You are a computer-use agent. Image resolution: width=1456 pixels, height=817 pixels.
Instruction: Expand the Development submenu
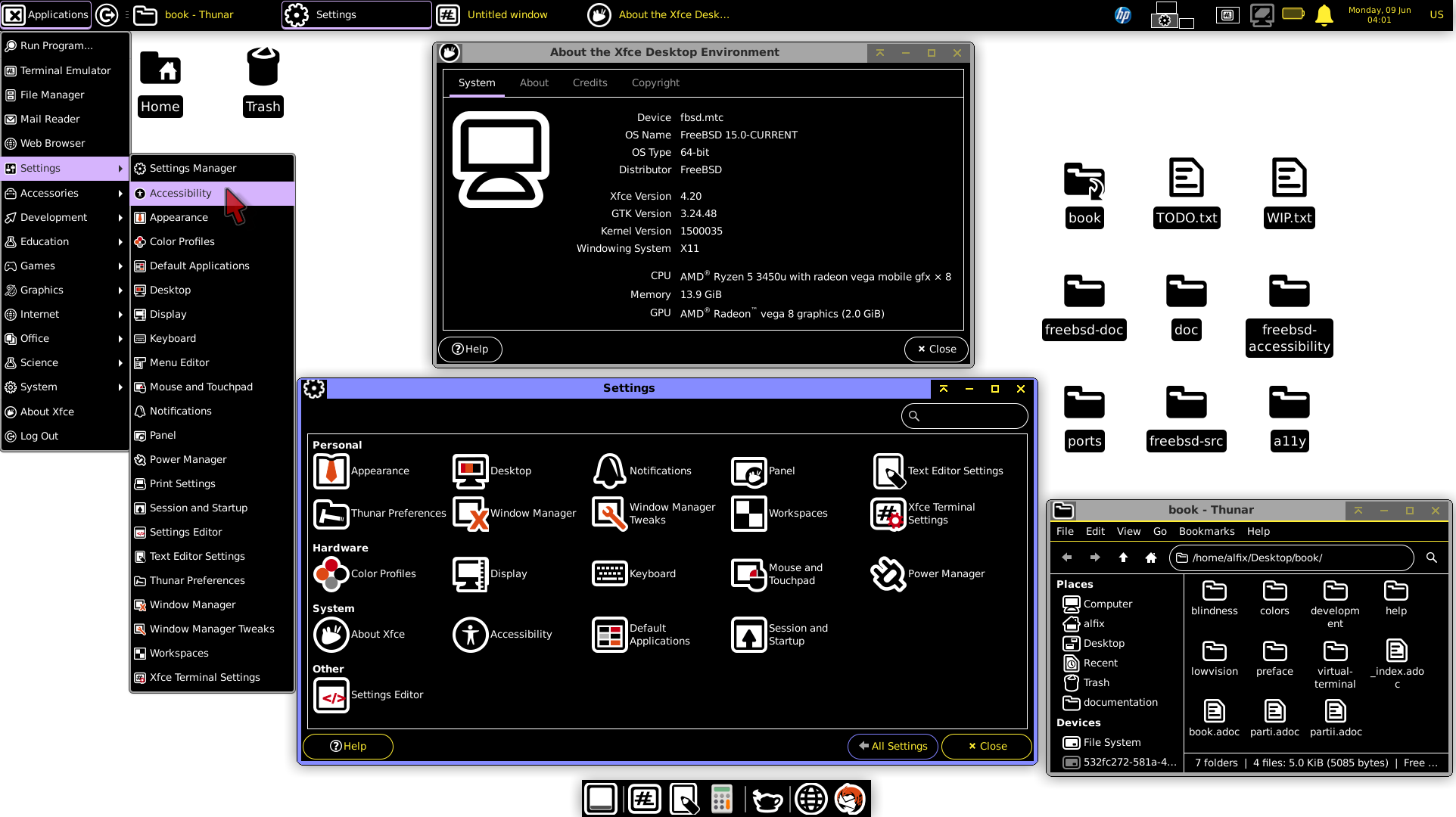[65, 217]
